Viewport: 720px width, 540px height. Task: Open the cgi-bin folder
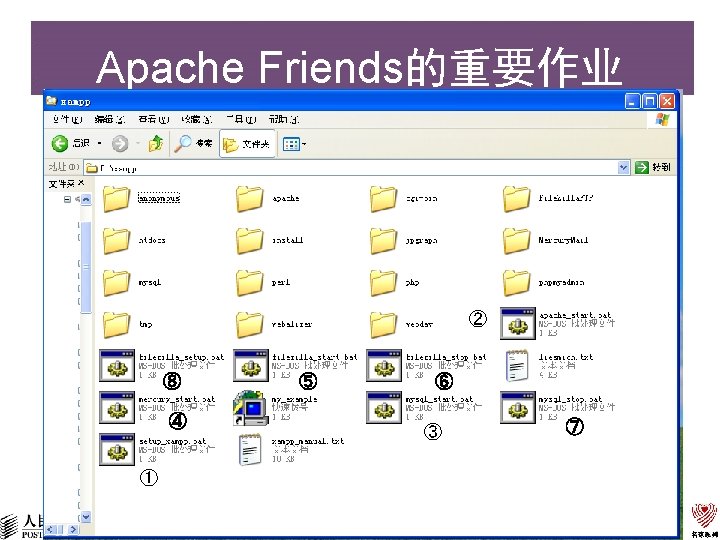point(383,198)
